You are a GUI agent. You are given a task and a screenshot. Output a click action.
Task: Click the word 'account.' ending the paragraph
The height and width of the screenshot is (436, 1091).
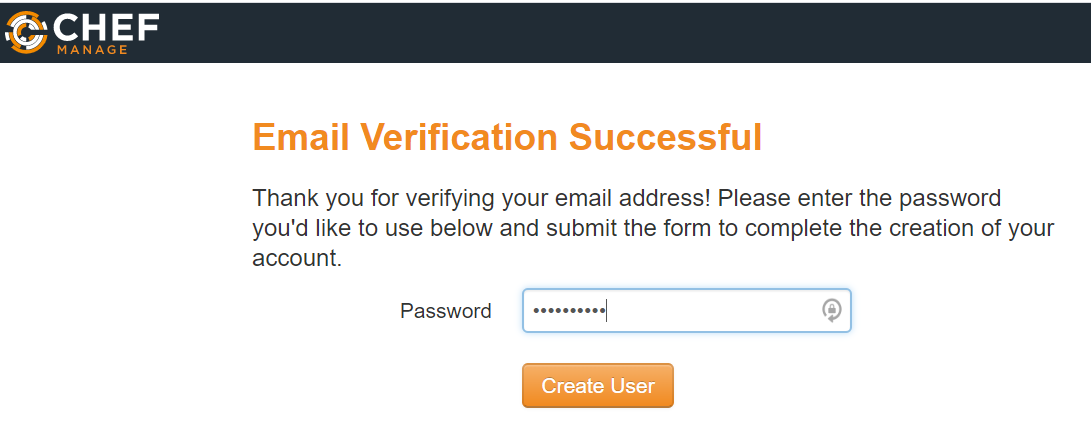pyautogui.click(x=297, y=258)
